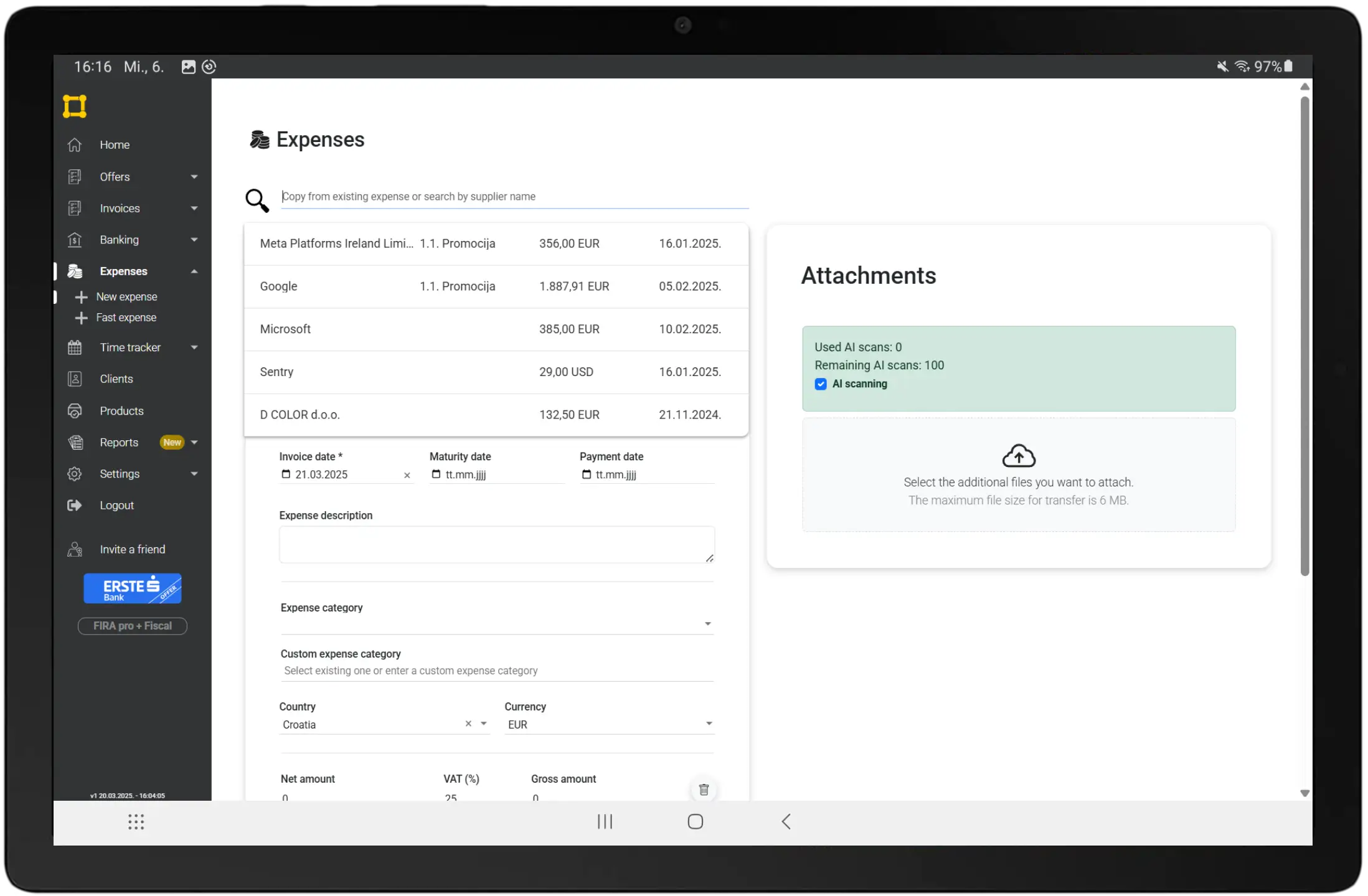Click the trash icon on amount row
The width and height of the screenshot is (1368, 896).
tap(704, 790)
